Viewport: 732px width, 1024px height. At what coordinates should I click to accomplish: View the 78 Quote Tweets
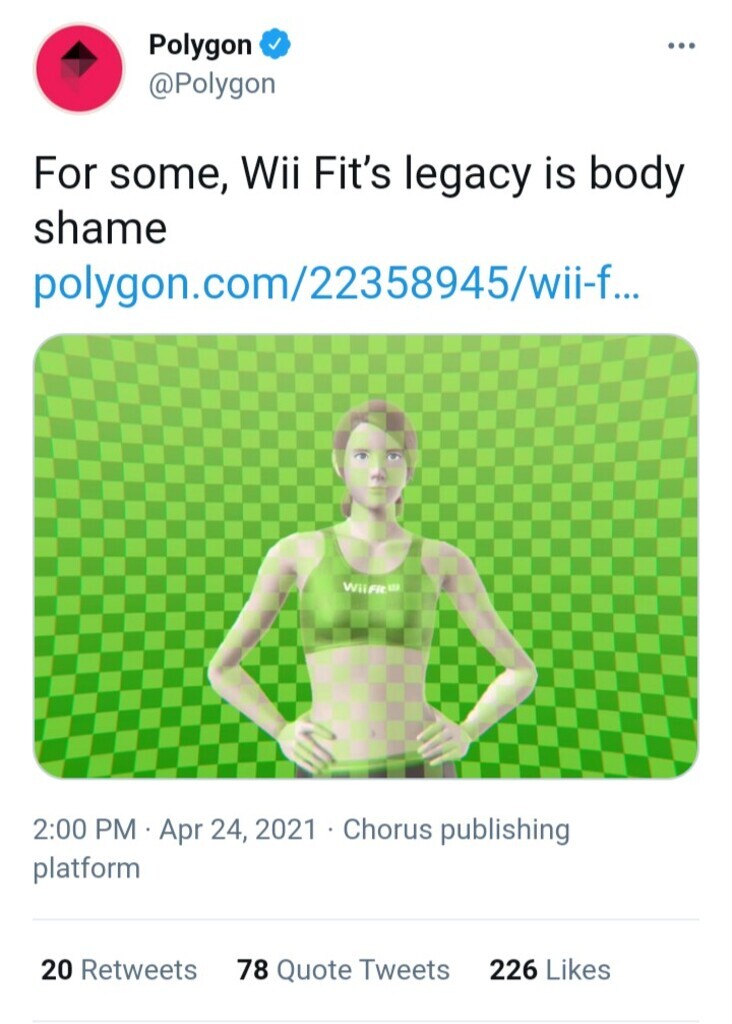click(x=343, y=970)
